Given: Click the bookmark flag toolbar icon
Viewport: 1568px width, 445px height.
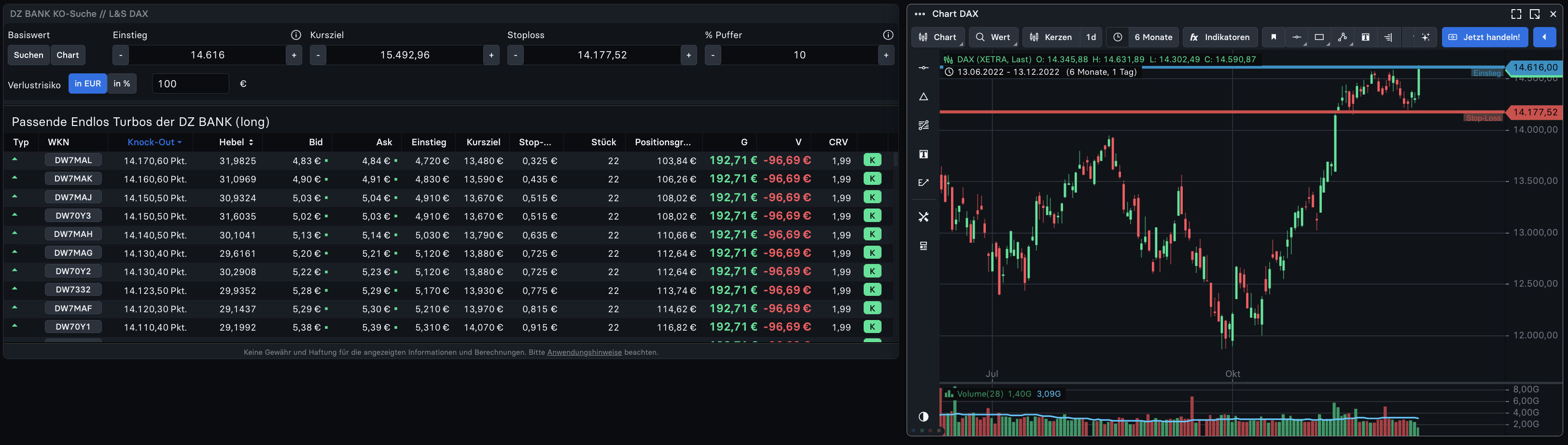Looking at the screenshot, I should [1274, 37].
